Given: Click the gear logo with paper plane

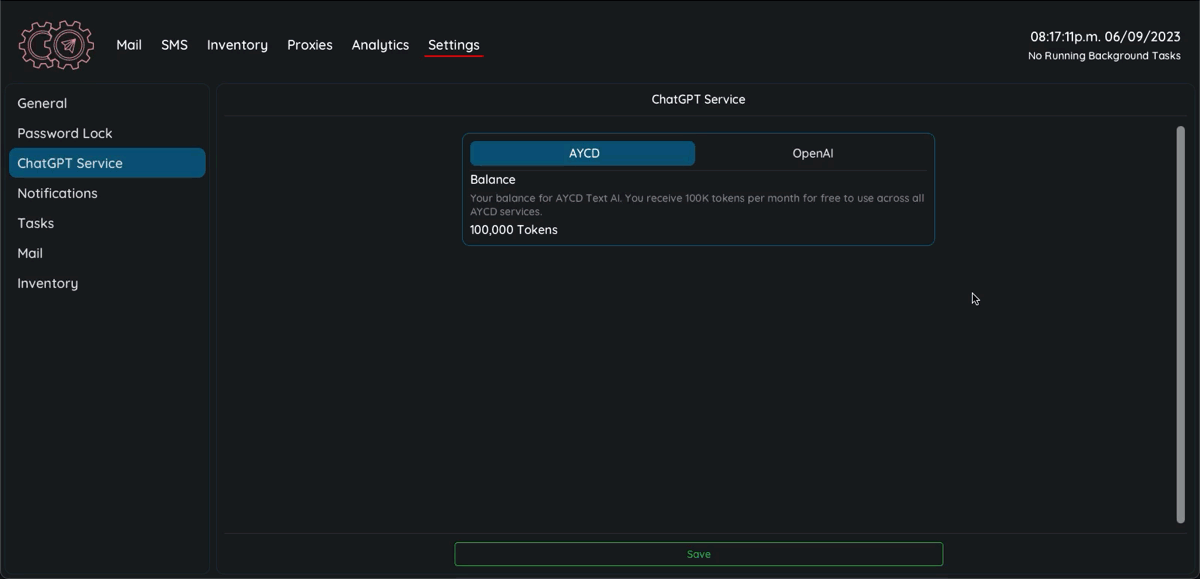Looking at the screenshot, I should [x=56, y=45].
